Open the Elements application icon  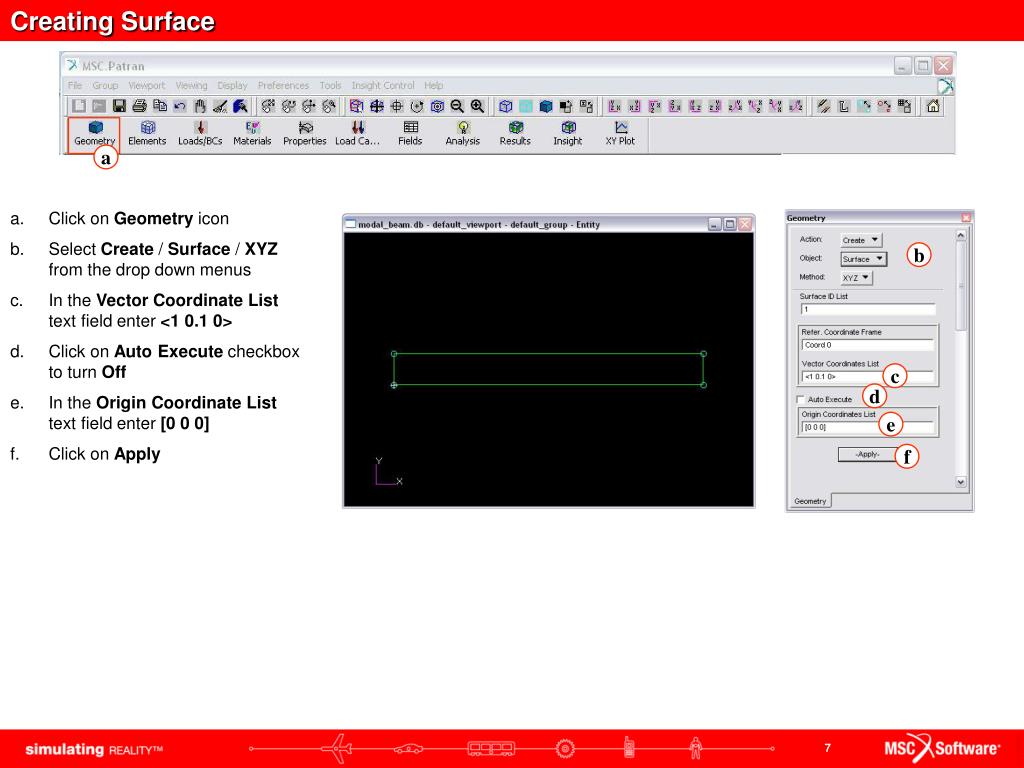[x=147, y=134]
